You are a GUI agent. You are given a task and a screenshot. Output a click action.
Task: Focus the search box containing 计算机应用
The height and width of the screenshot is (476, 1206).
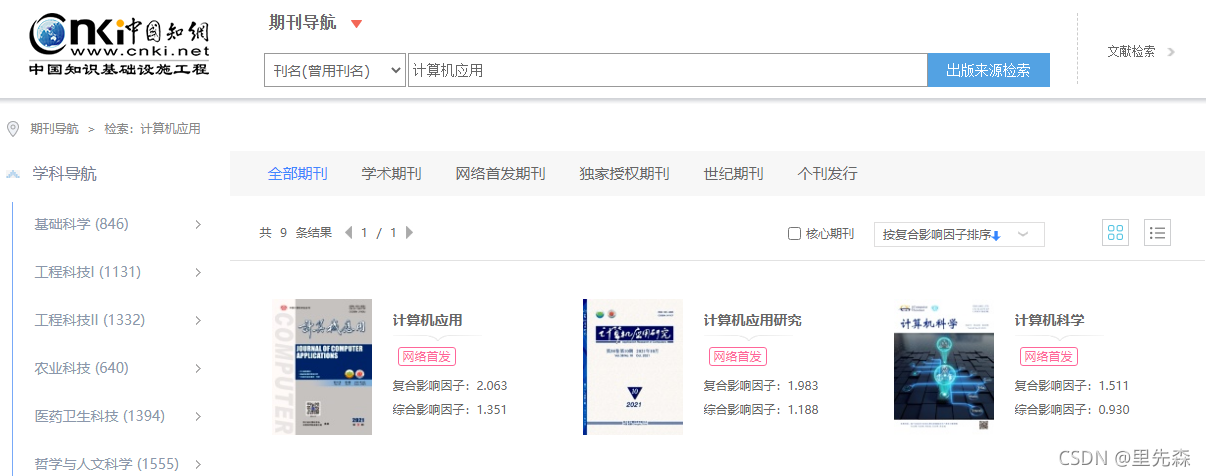668,70
